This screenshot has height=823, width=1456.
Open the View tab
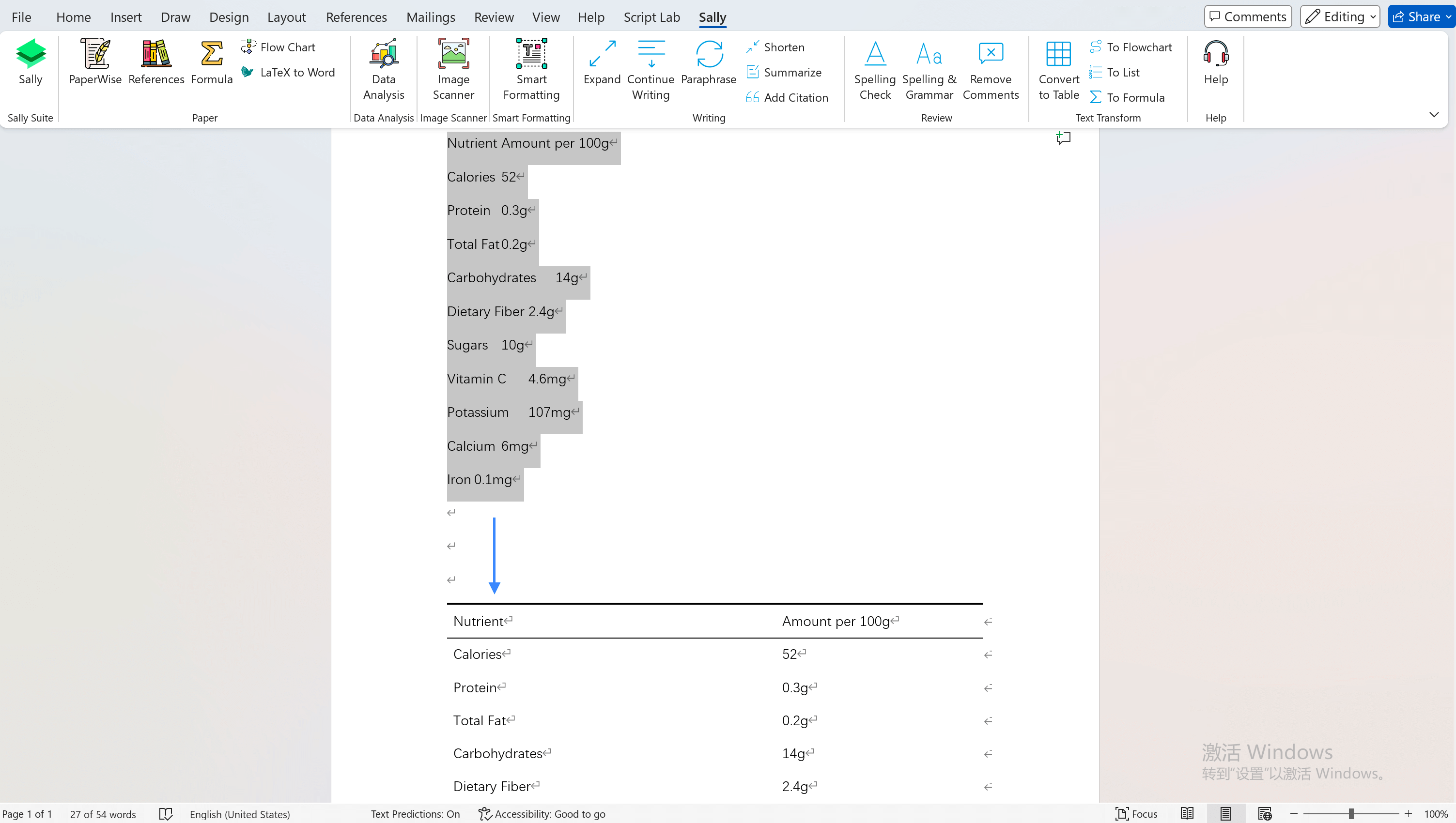(546, 17)
